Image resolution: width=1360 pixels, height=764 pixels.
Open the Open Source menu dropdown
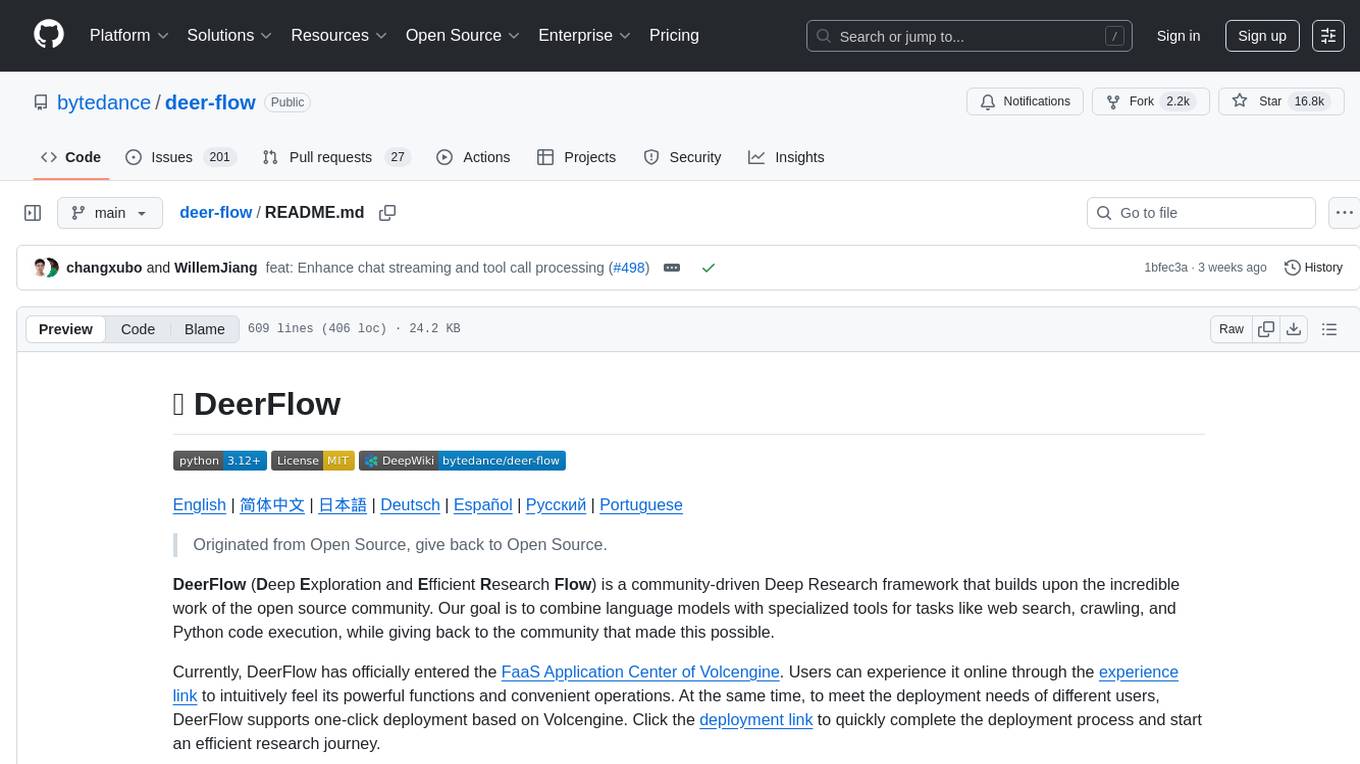tap(463, 35)
